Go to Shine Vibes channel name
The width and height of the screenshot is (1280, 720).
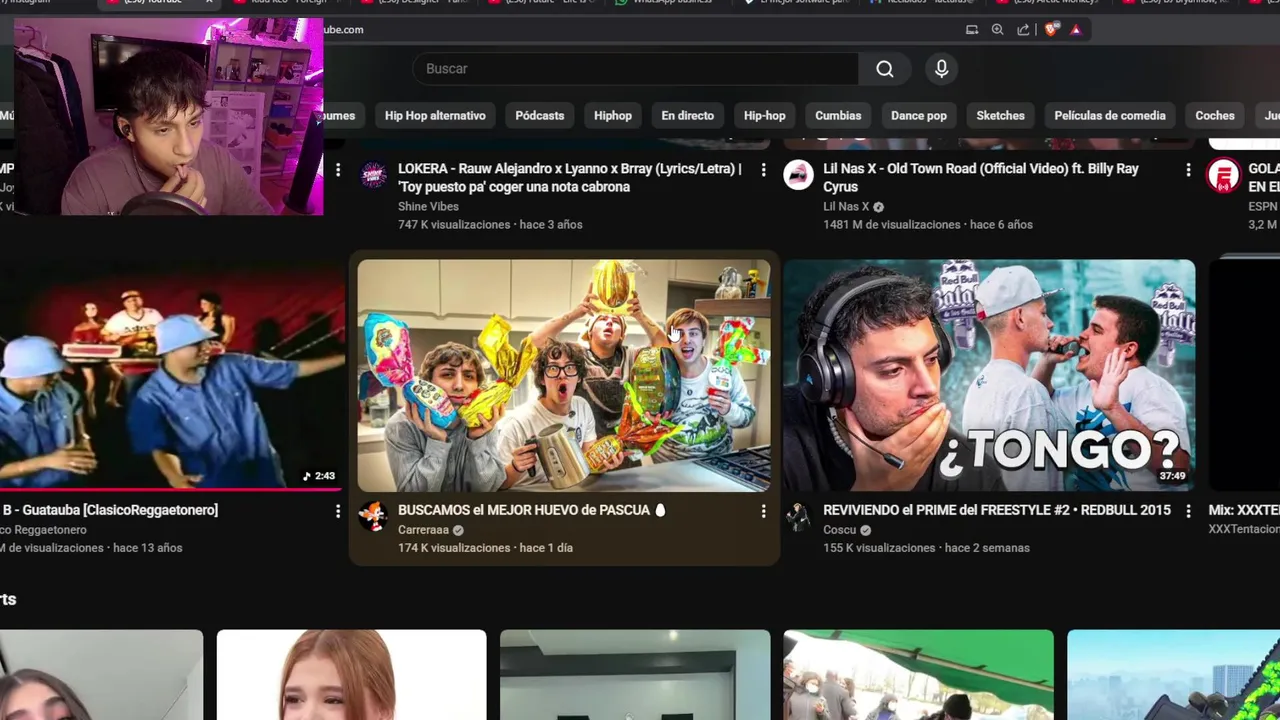tap(428, 207)
